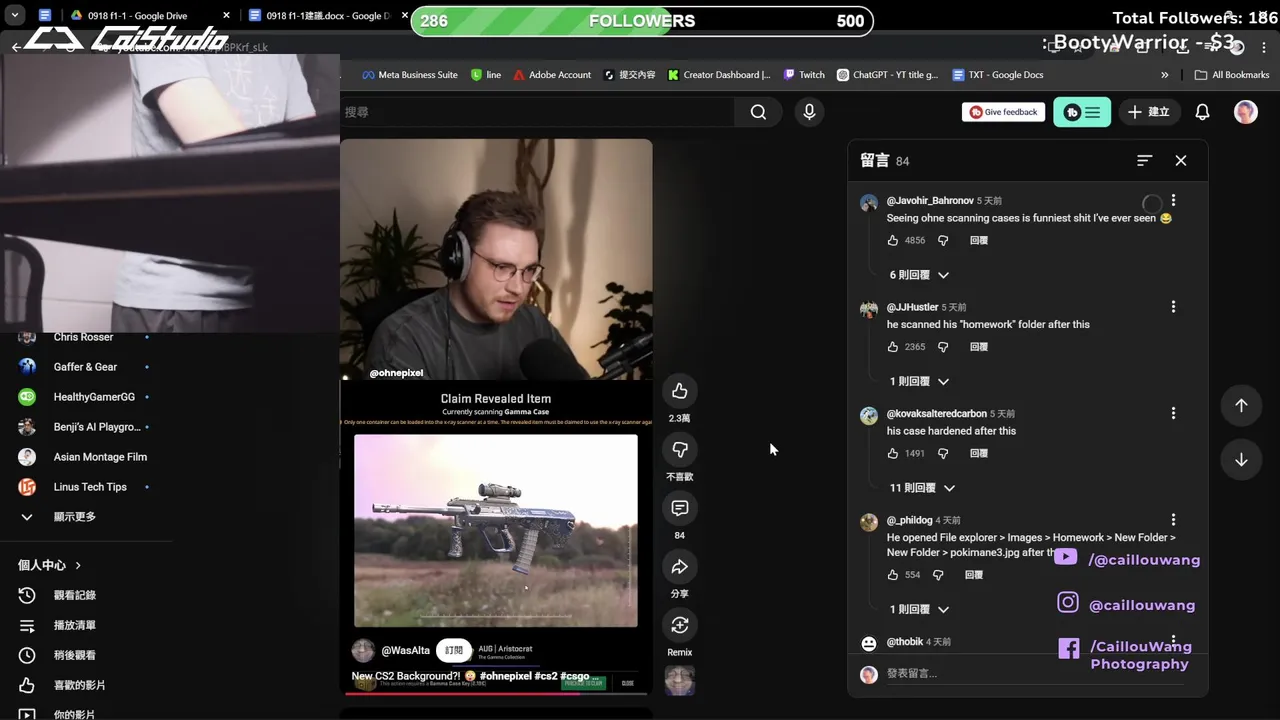
Task: Like @kovaksalteredcarbon's comment
Action: tap(893, 453)
